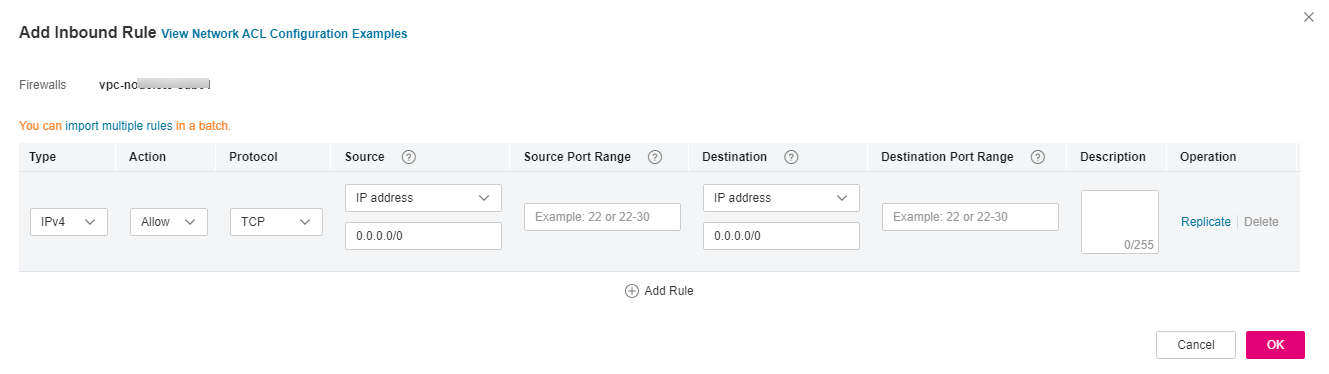Viewport: 1329px width, 374px height.
Task: Click the help icon beside Source Port Range
Action: pos(655,157)
